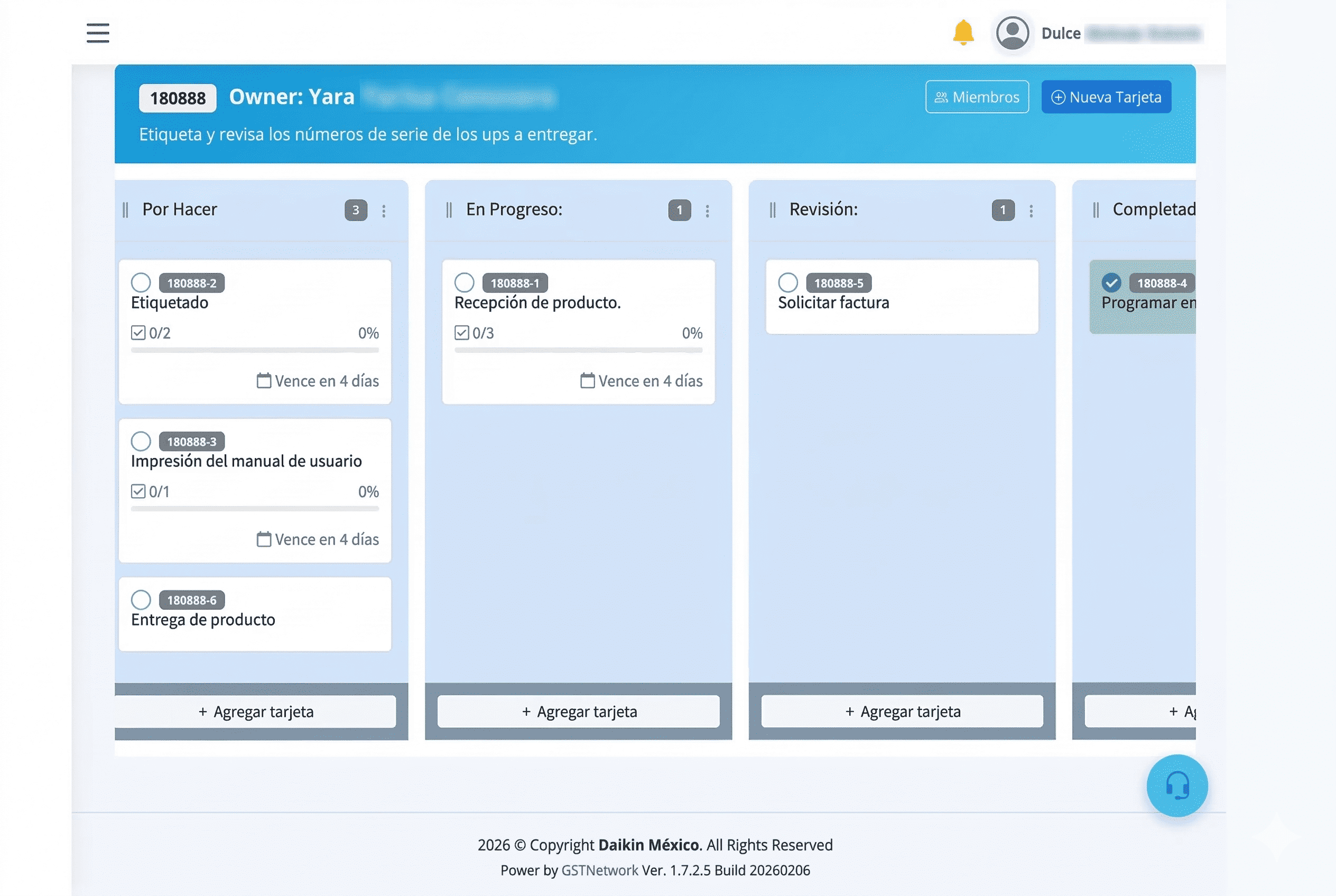This screenshot has height=896, width=1336.
Task: Click calendar icon on Etiquetado card
Action: [x=264, y=380]
